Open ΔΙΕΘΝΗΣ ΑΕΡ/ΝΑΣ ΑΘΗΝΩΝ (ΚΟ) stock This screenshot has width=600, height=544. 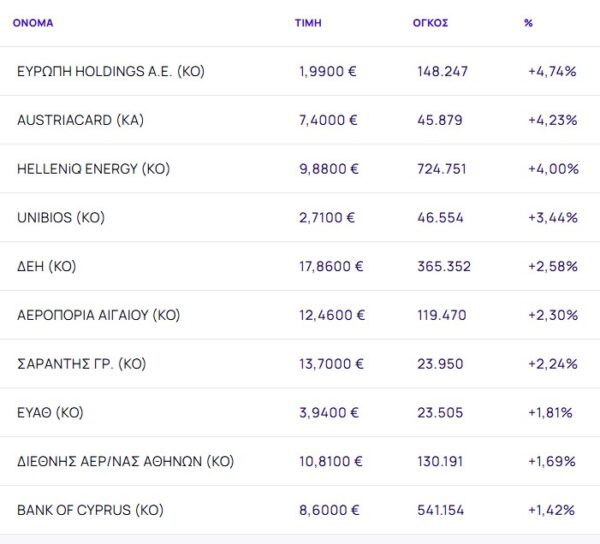(125, 461)
